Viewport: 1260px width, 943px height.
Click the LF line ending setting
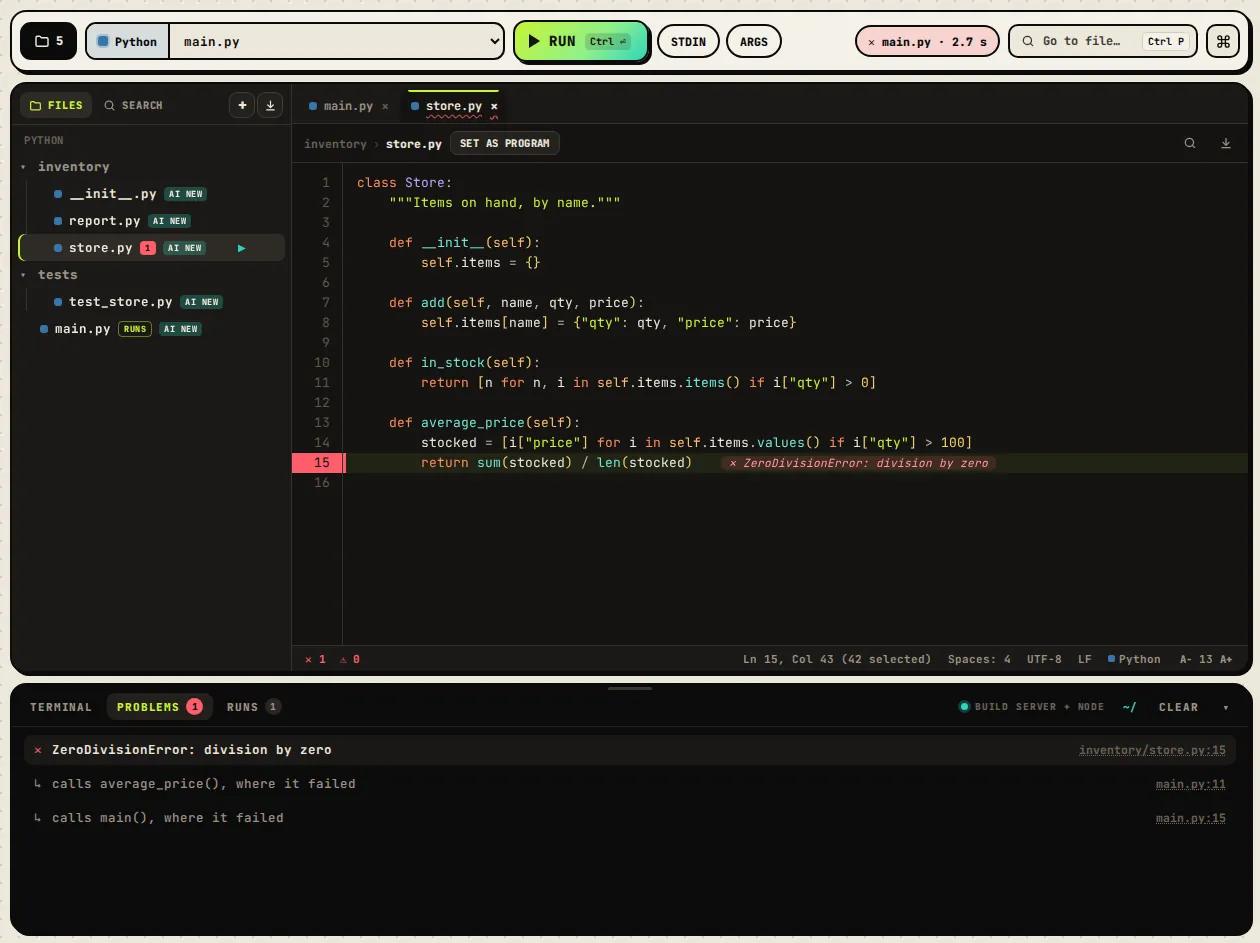1085,659
